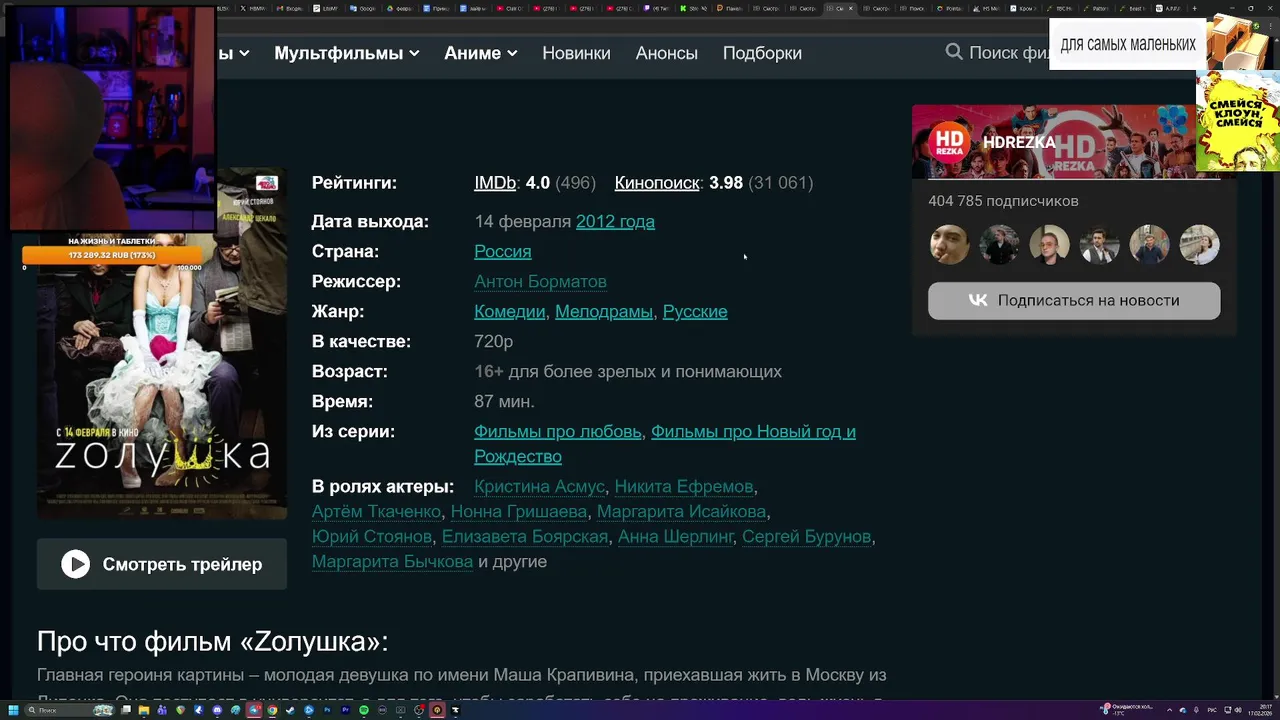Click the play icon in Смотреть трейлер
1280x720 pixels.
point(75,565)
